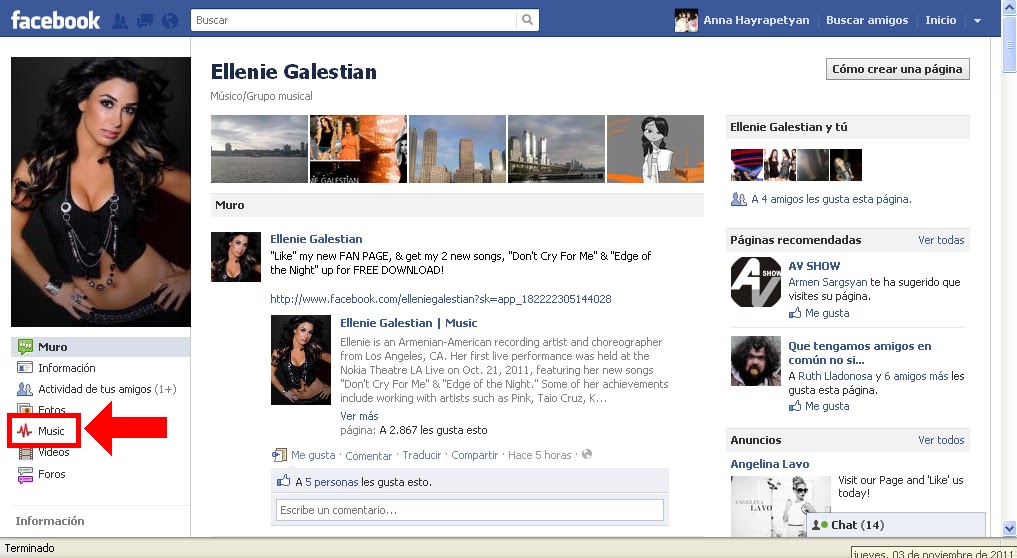Click Cómo crear una página button

pyautogui.click(x=898, y=69)
